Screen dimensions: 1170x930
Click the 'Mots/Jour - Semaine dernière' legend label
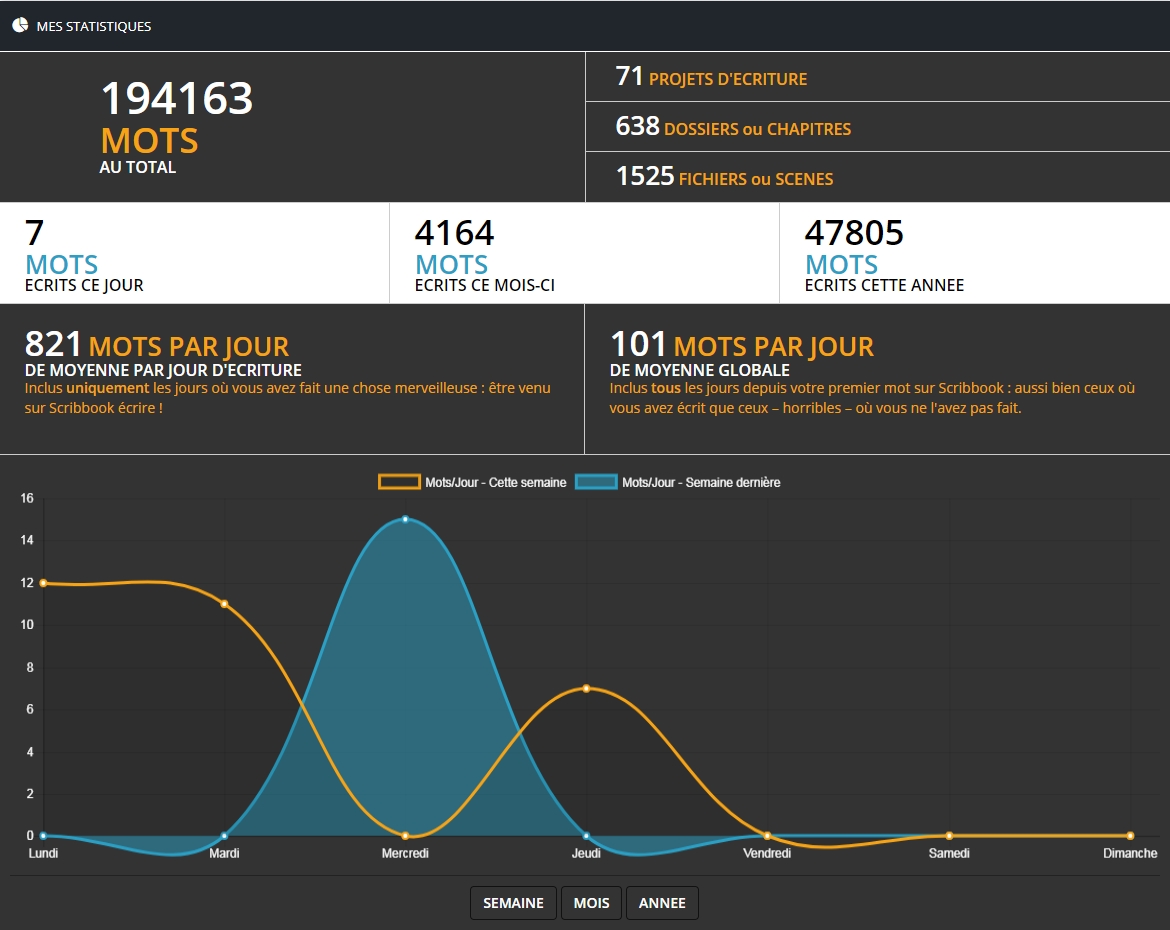701,483
